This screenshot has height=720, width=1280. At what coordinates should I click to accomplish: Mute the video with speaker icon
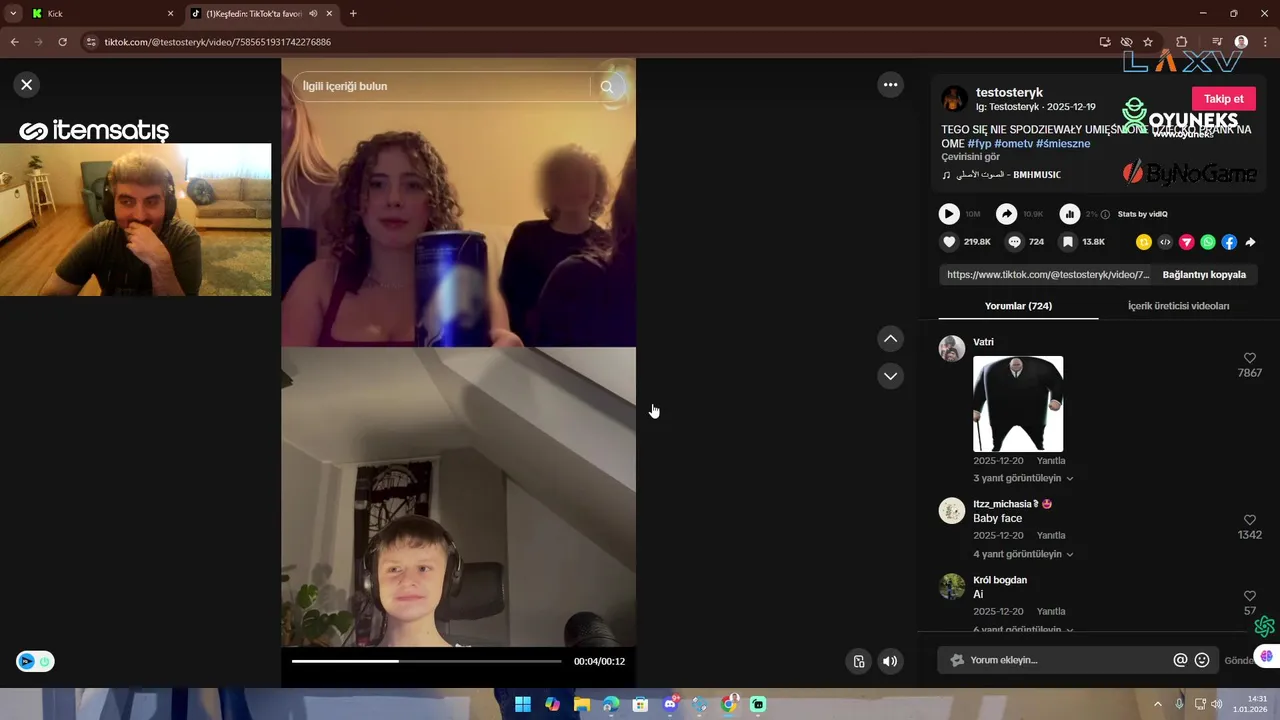pyautogui.click(x=890, y=661)
